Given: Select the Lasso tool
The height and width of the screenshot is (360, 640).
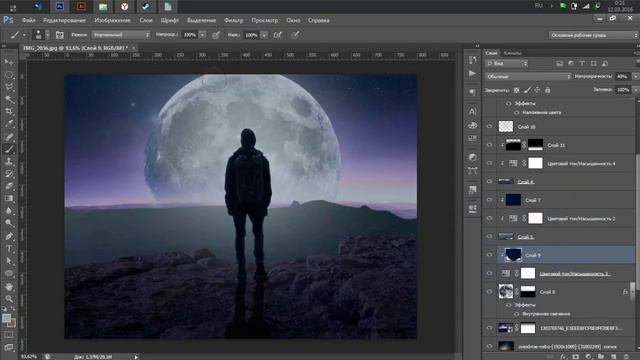Looking at the screenshot, I should 9,87.
